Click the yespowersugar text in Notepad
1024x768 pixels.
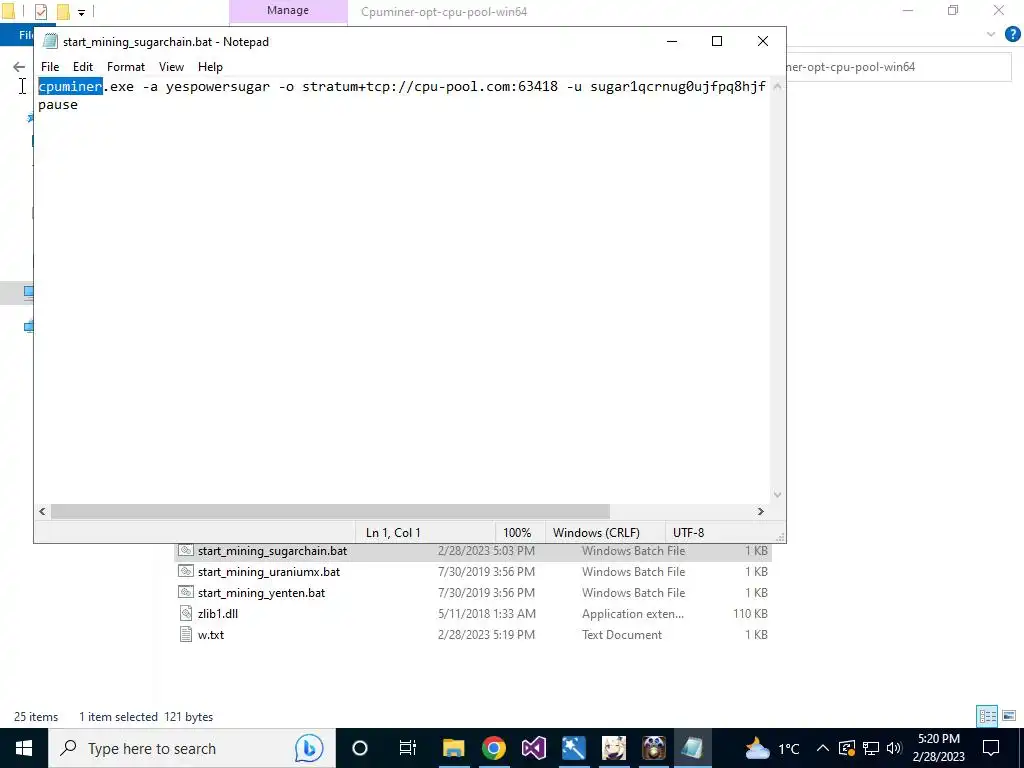pyautogui.click(x=217, y=86)
